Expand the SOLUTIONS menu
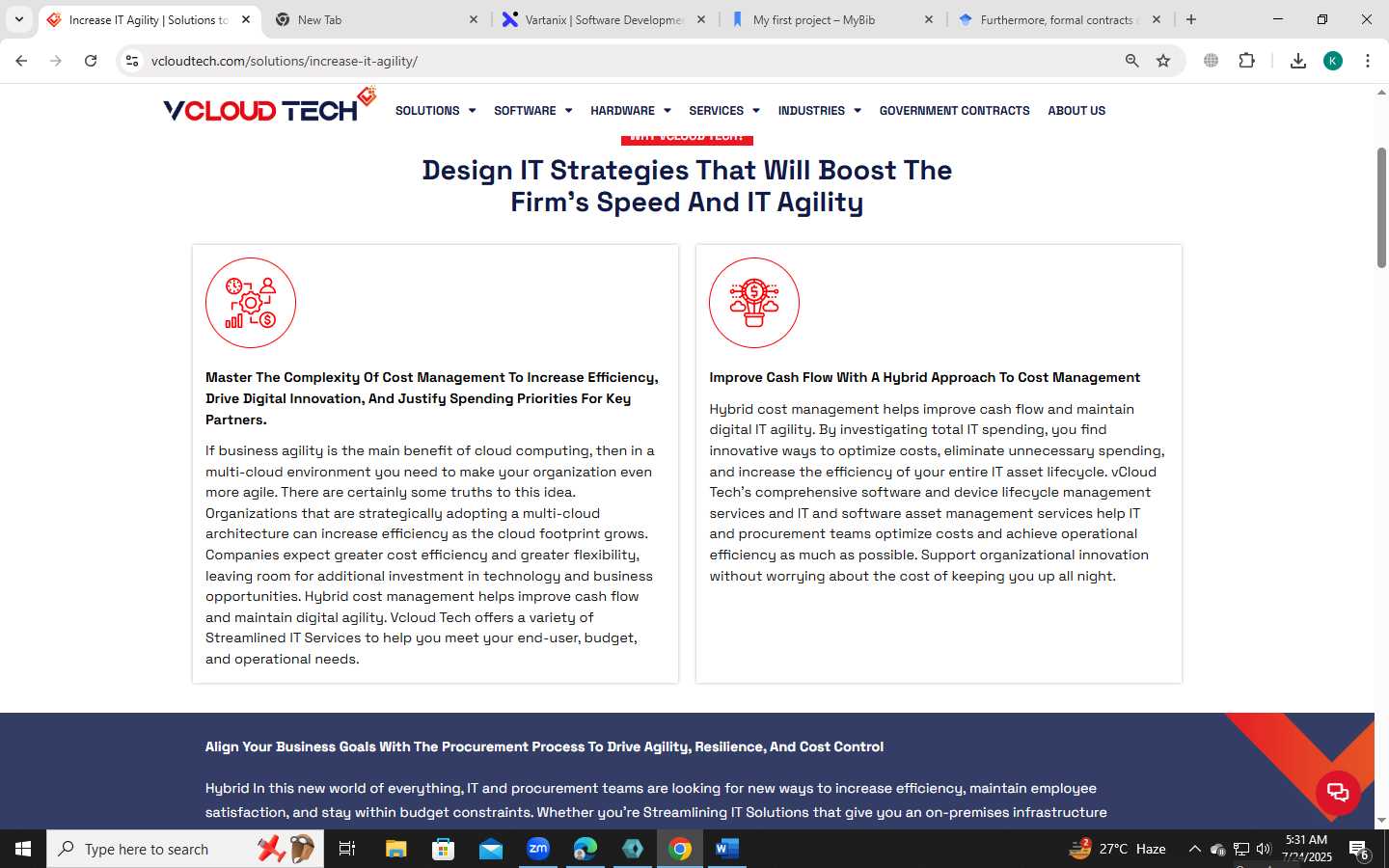Screen dimensions: 1389x868 coord(435,111)
